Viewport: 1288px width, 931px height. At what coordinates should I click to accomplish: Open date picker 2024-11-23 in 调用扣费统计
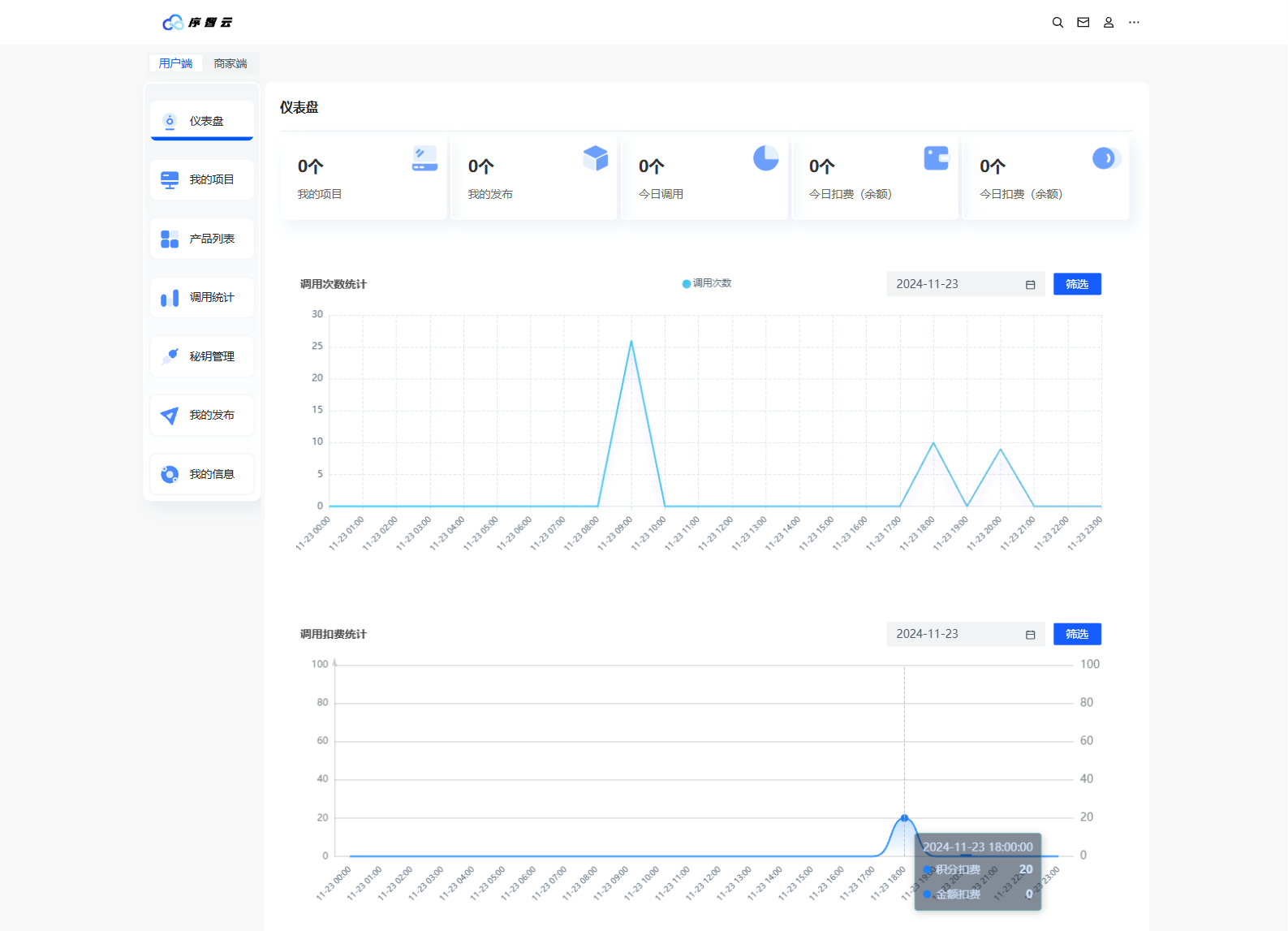[966, 634]
